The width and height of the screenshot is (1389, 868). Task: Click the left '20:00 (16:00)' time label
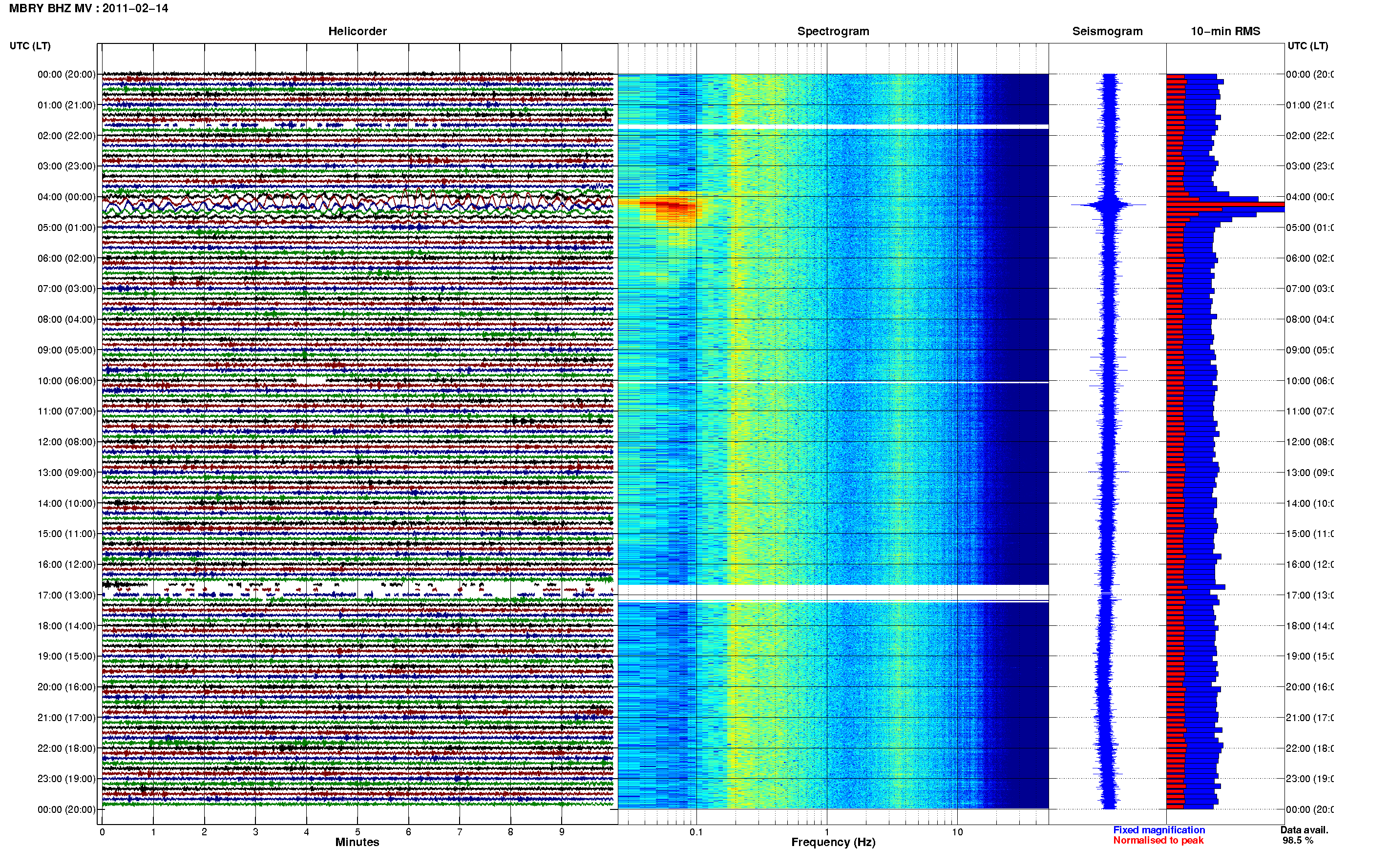pyautogui.click(x=66, y=687)
